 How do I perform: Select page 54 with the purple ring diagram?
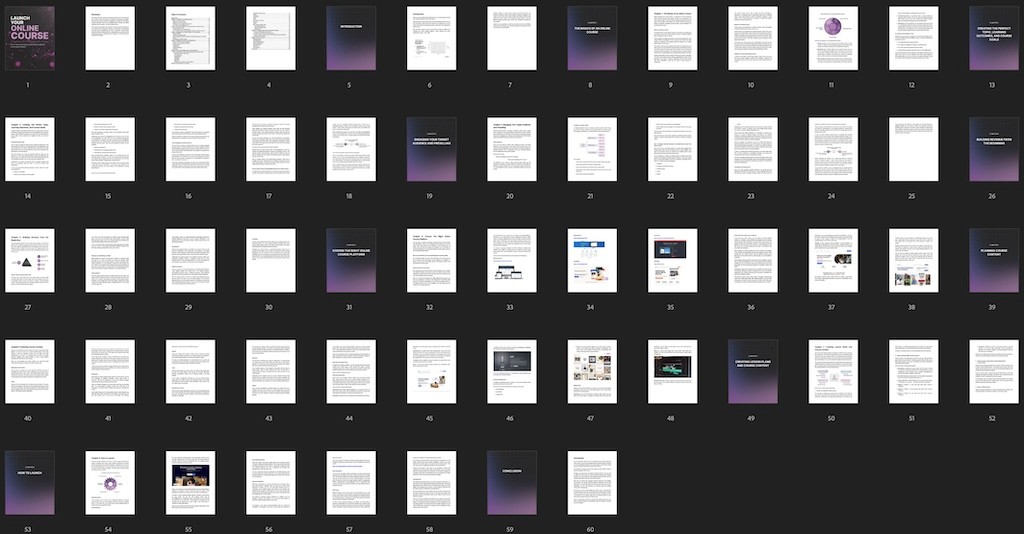tap(110, 482)
